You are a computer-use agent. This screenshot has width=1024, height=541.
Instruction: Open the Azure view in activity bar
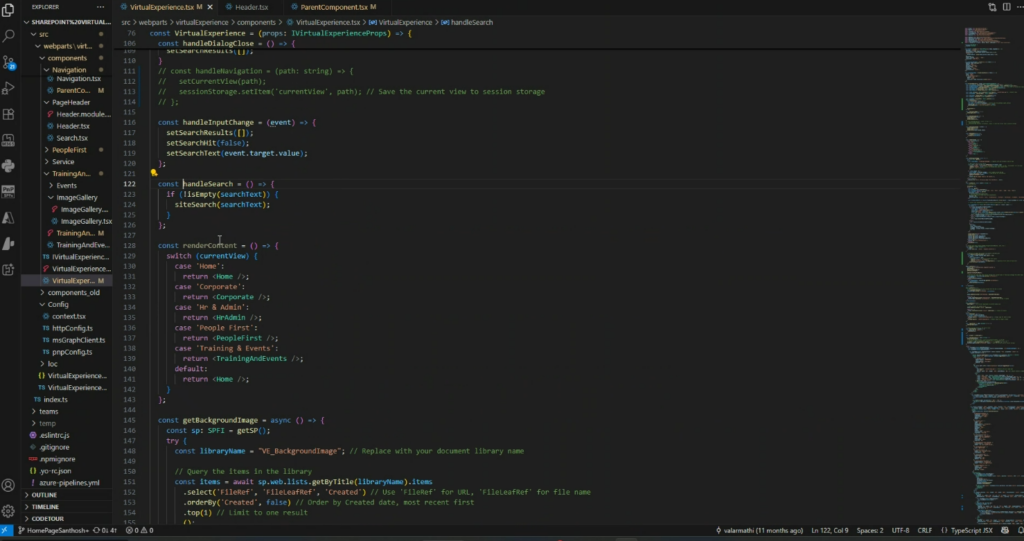pos(8,218)
